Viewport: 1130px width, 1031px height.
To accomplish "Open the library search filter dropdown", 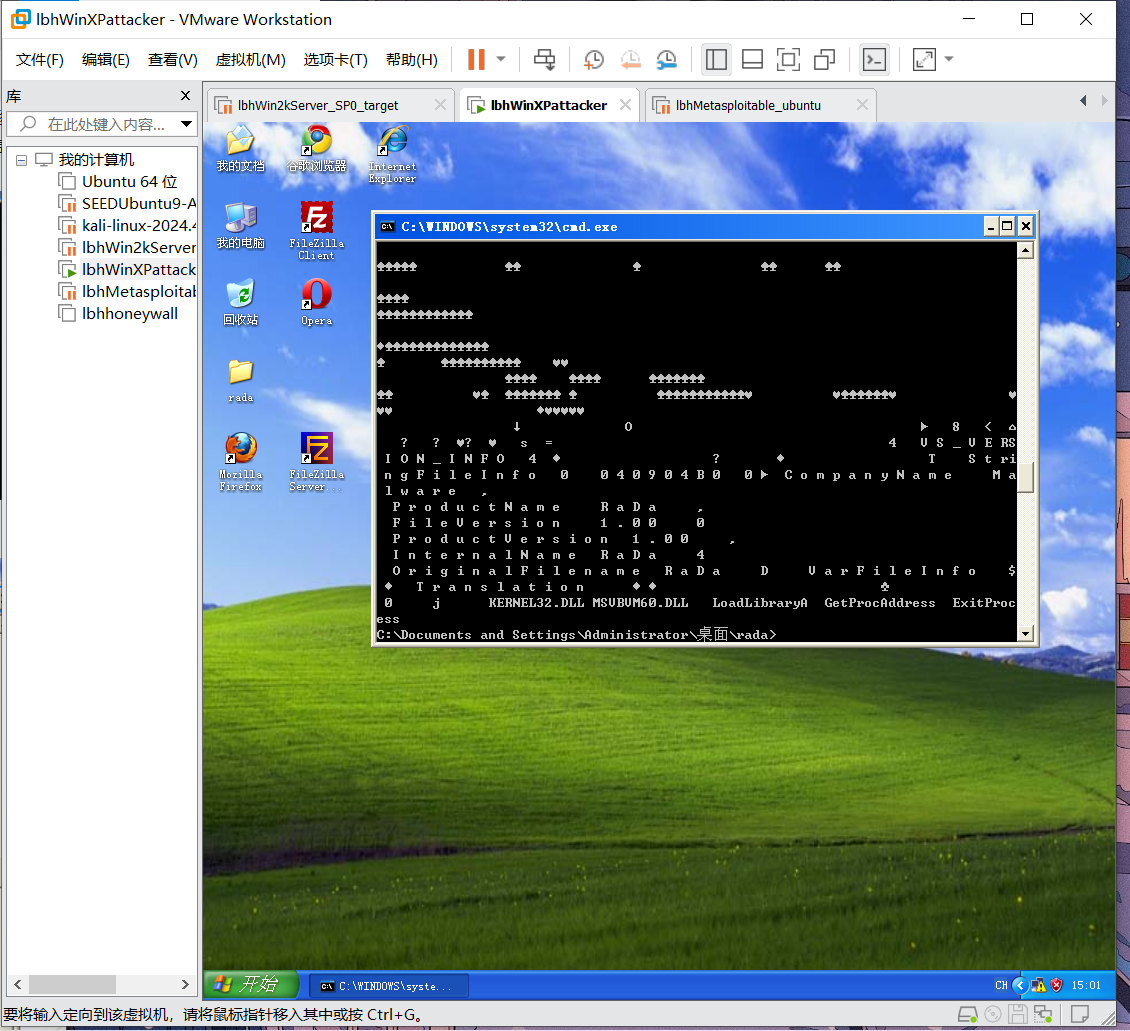I will (187, 124).
